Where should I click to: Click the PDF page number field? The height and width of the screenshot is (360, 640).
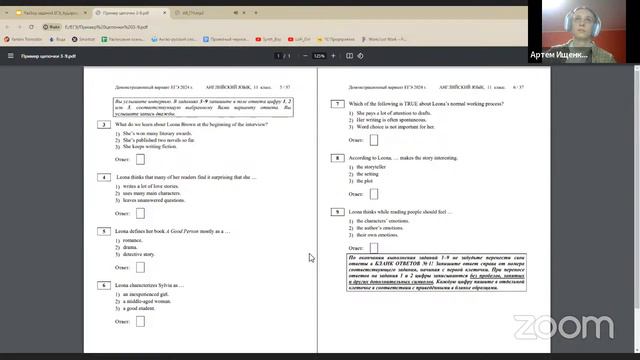point(279,56)
